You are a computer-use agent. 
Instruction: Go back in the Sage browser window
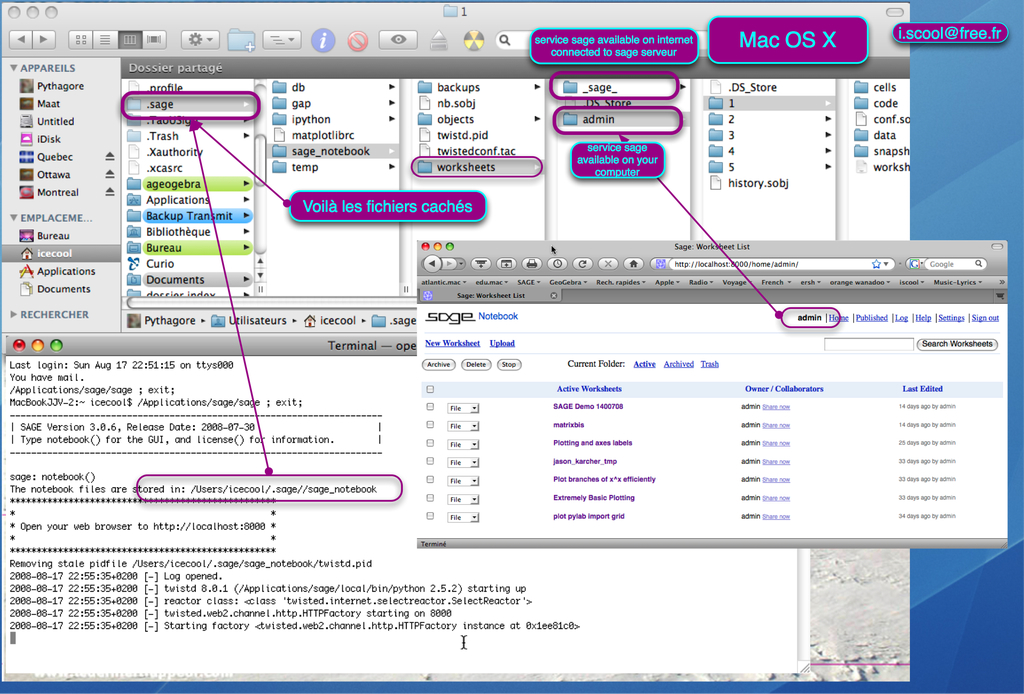click(432, 264)
